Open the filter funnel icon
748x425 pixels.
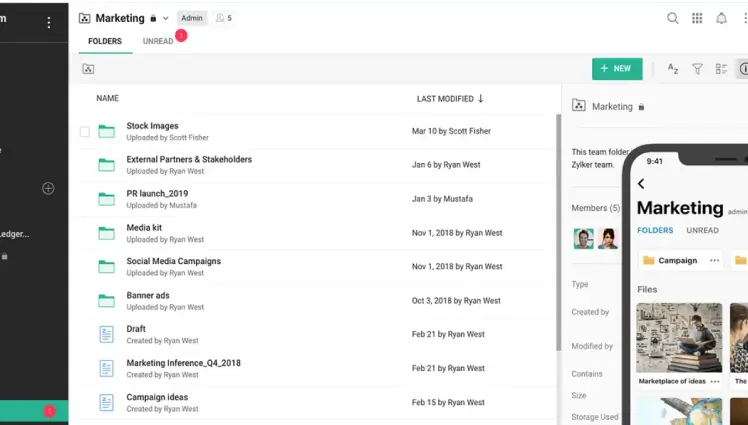[x=698, y=69]
